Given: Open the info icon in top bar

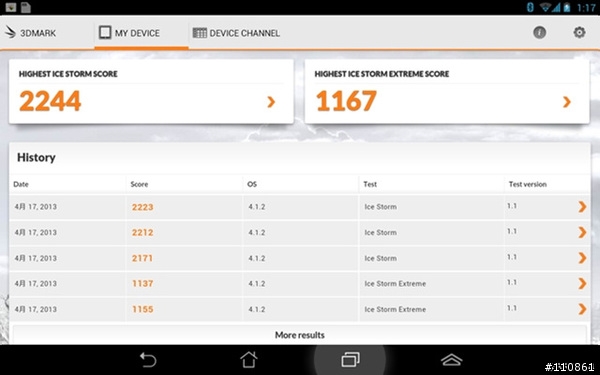Looking at the screenshot, I should pyautogui.click(x=540, y=33).
